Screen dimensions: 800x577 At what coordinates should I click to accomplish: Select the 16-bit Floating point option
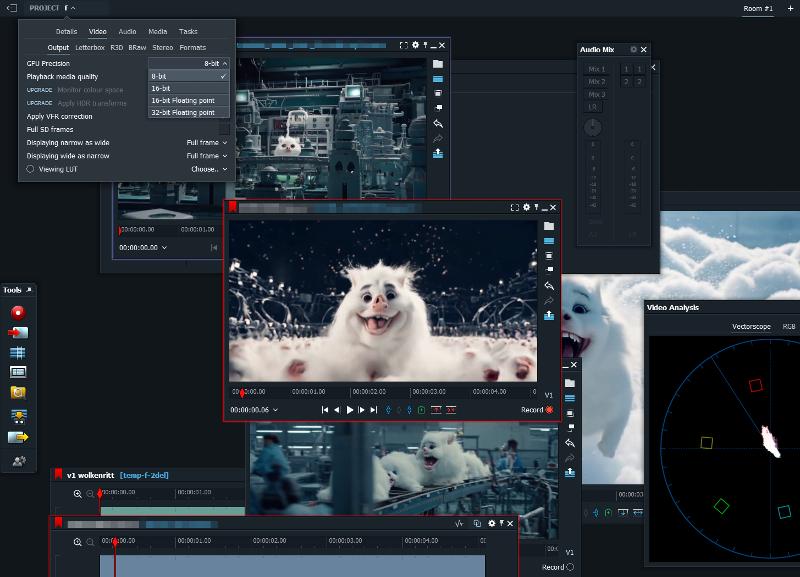click(189, 101)
